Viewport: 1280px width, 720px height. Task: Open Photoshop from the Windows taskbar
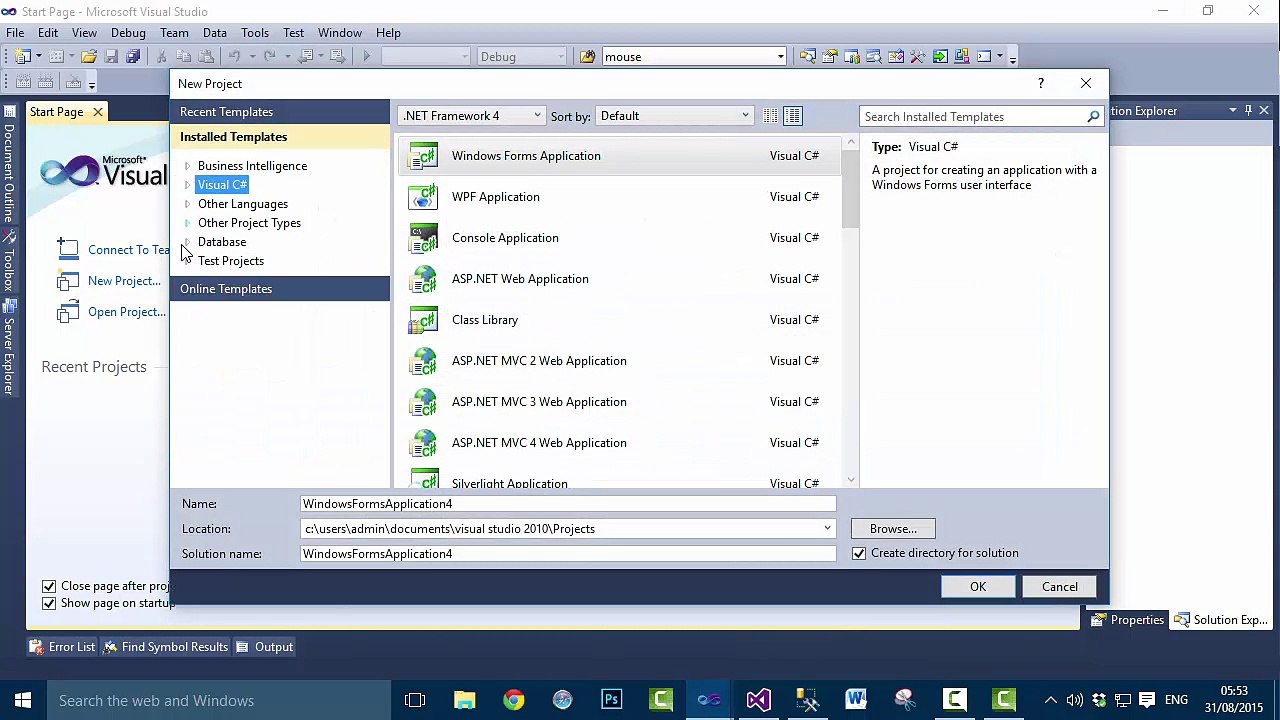coord(611,700)
